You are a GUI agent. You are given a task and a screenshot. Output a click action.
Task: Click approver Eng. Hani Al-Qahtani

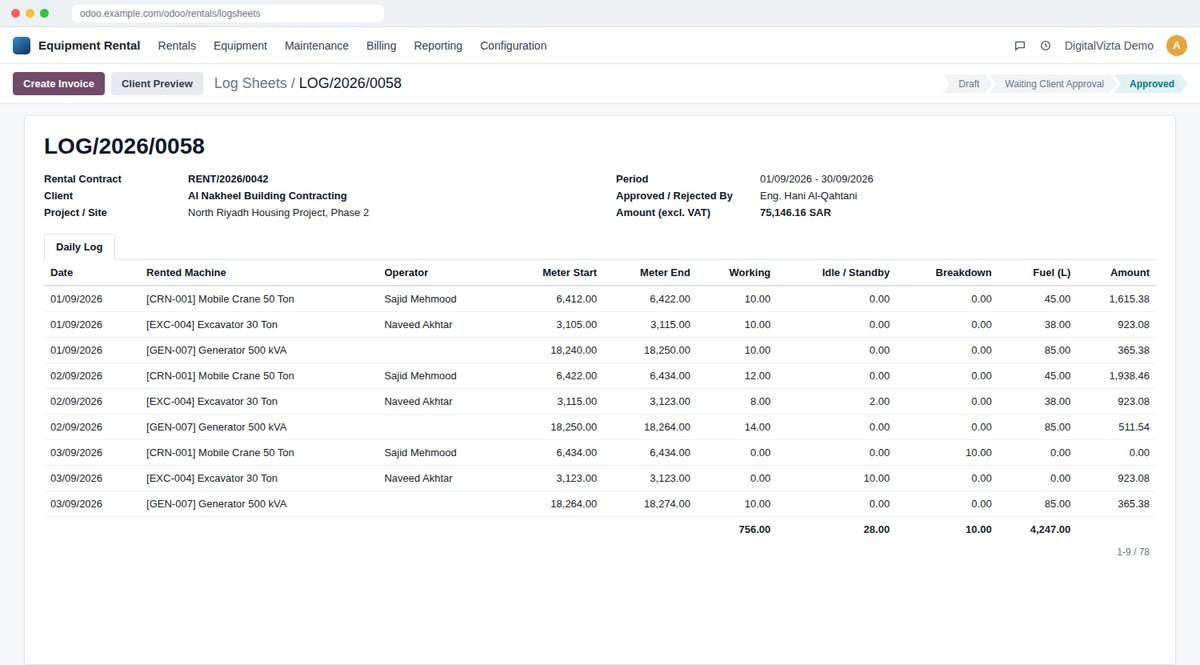[808, 196]
